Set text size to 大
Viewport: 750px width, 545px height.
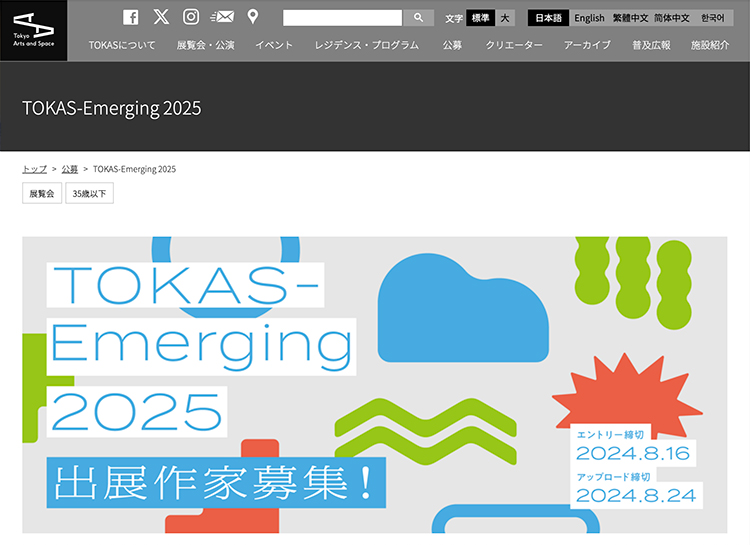pos(505,18)
